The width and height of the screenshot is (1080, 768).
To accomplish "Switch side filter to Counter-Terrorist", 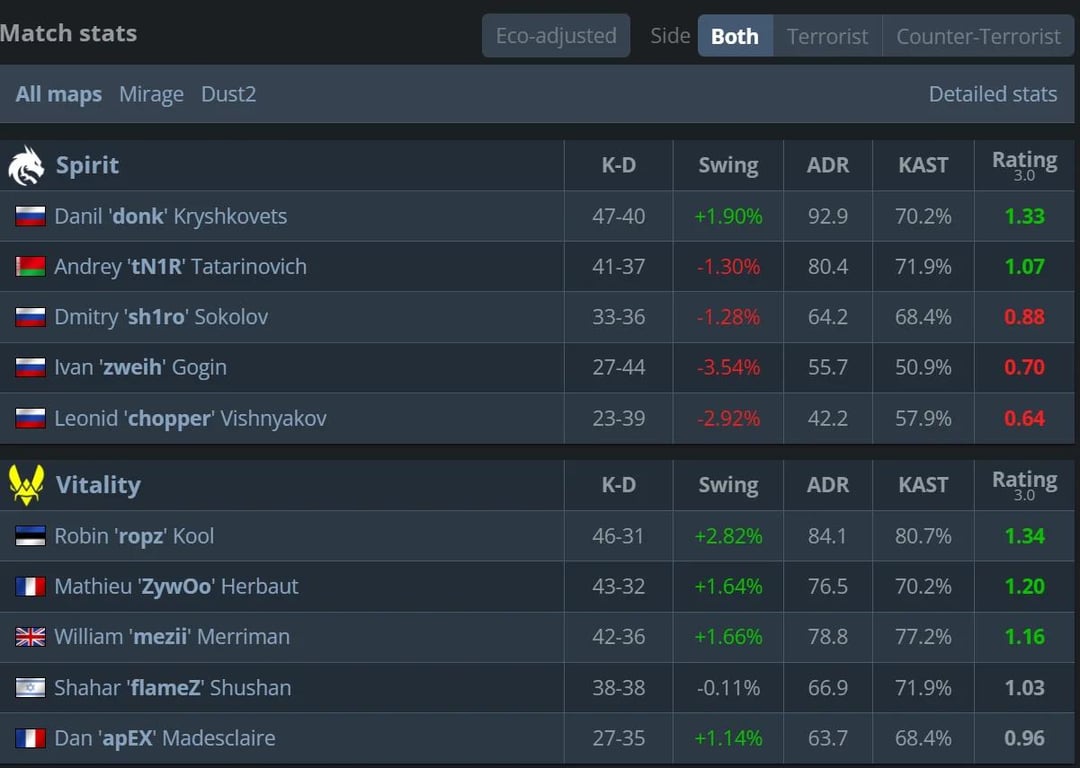I will [x=978, y=36].
